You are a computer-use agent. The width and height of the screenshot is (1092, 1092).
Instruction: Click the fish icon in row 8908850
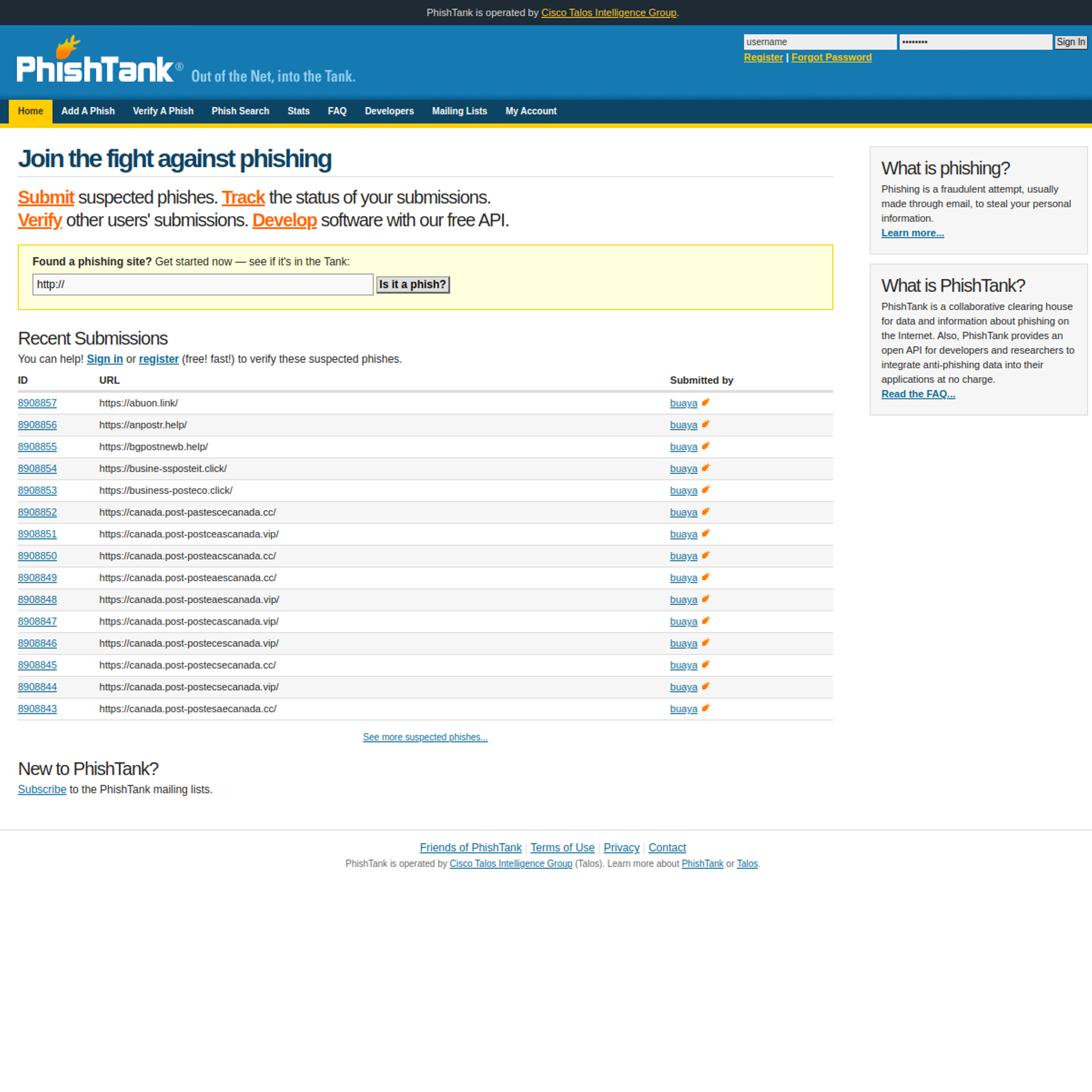pyautogui.click(x=705, y=555)
